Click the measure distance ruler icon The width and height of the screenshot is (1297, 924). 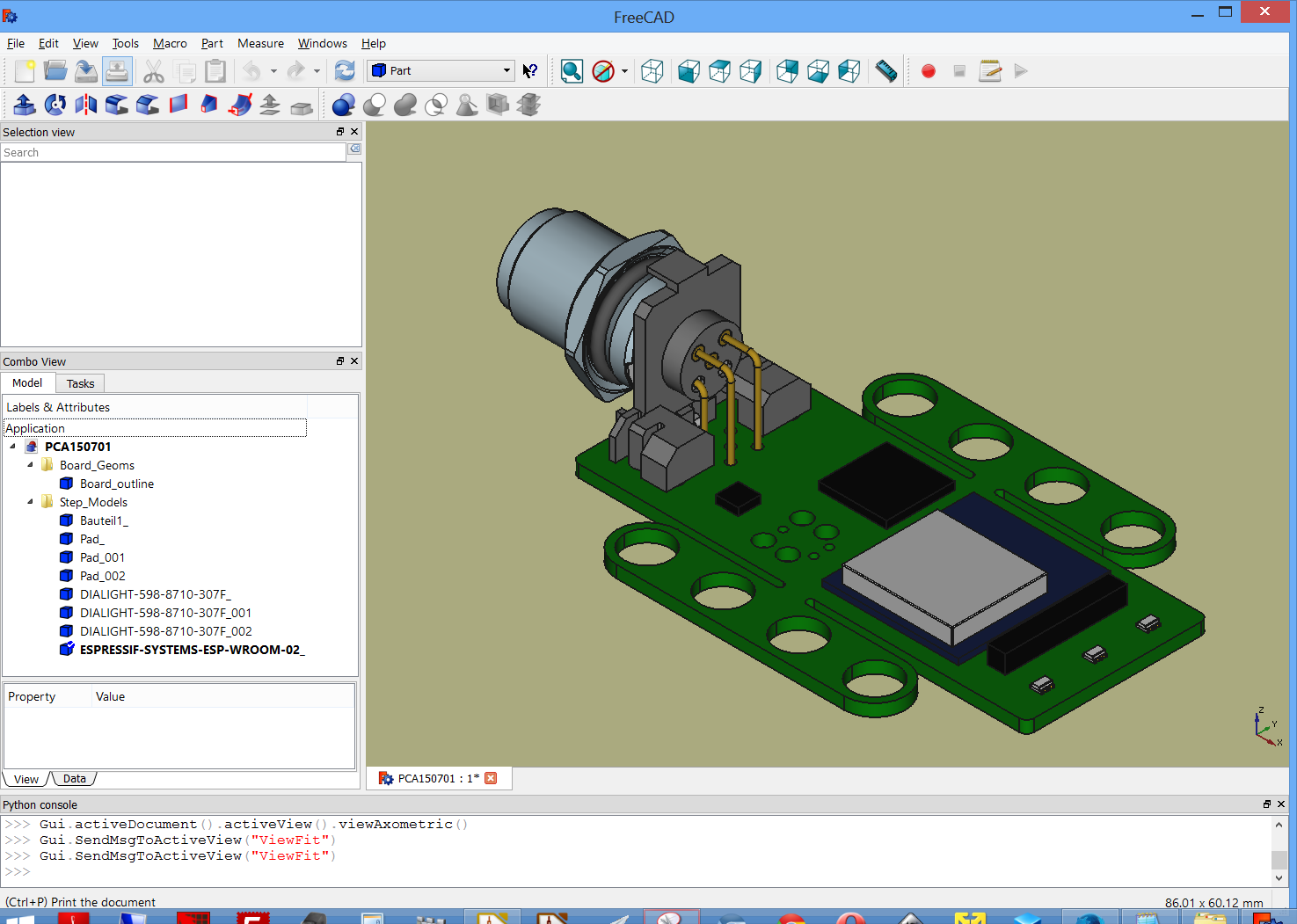point(886,71)
